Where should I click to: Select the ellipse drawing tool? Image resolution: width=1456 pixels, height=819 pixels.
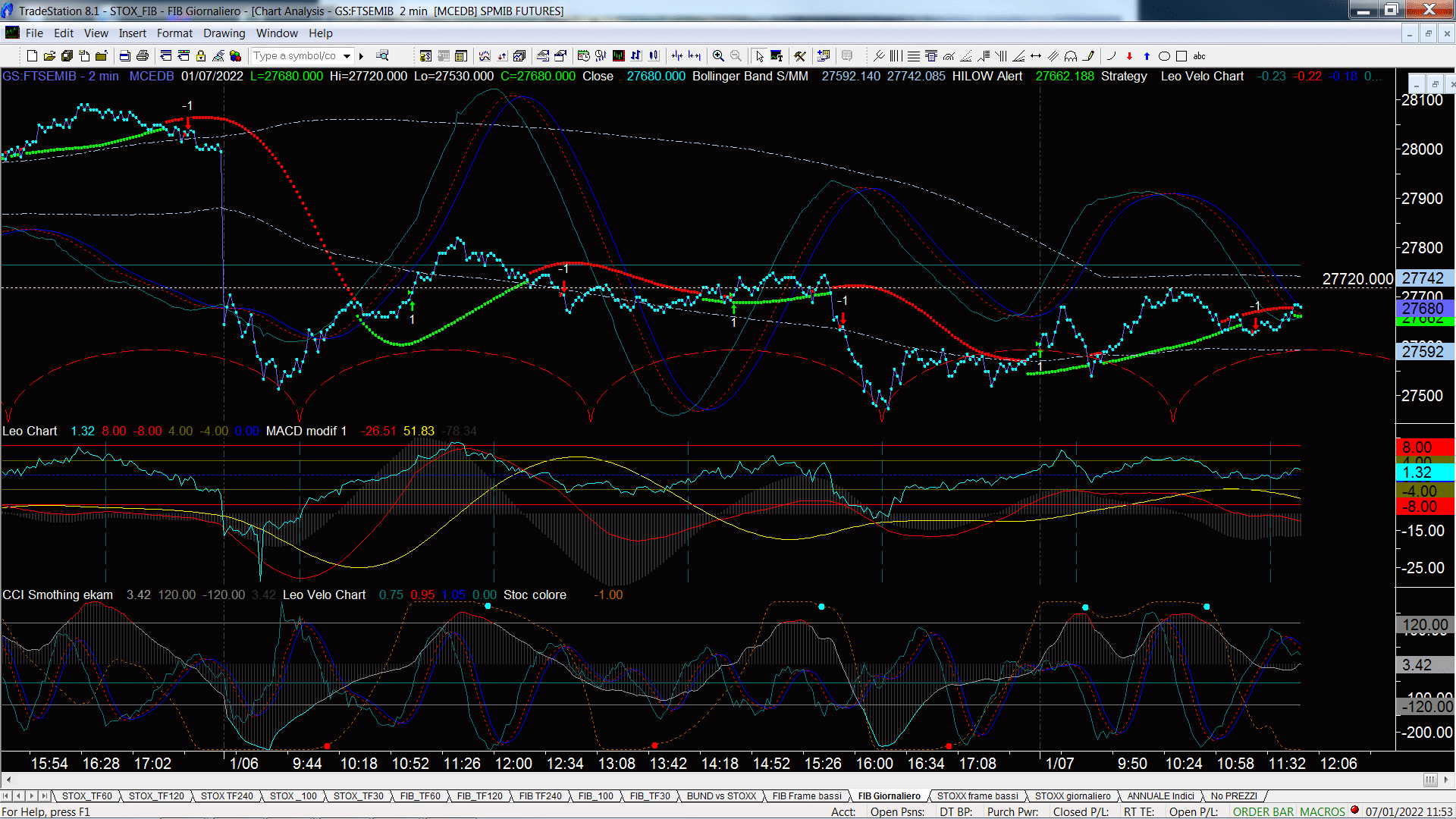point(1164,55)
